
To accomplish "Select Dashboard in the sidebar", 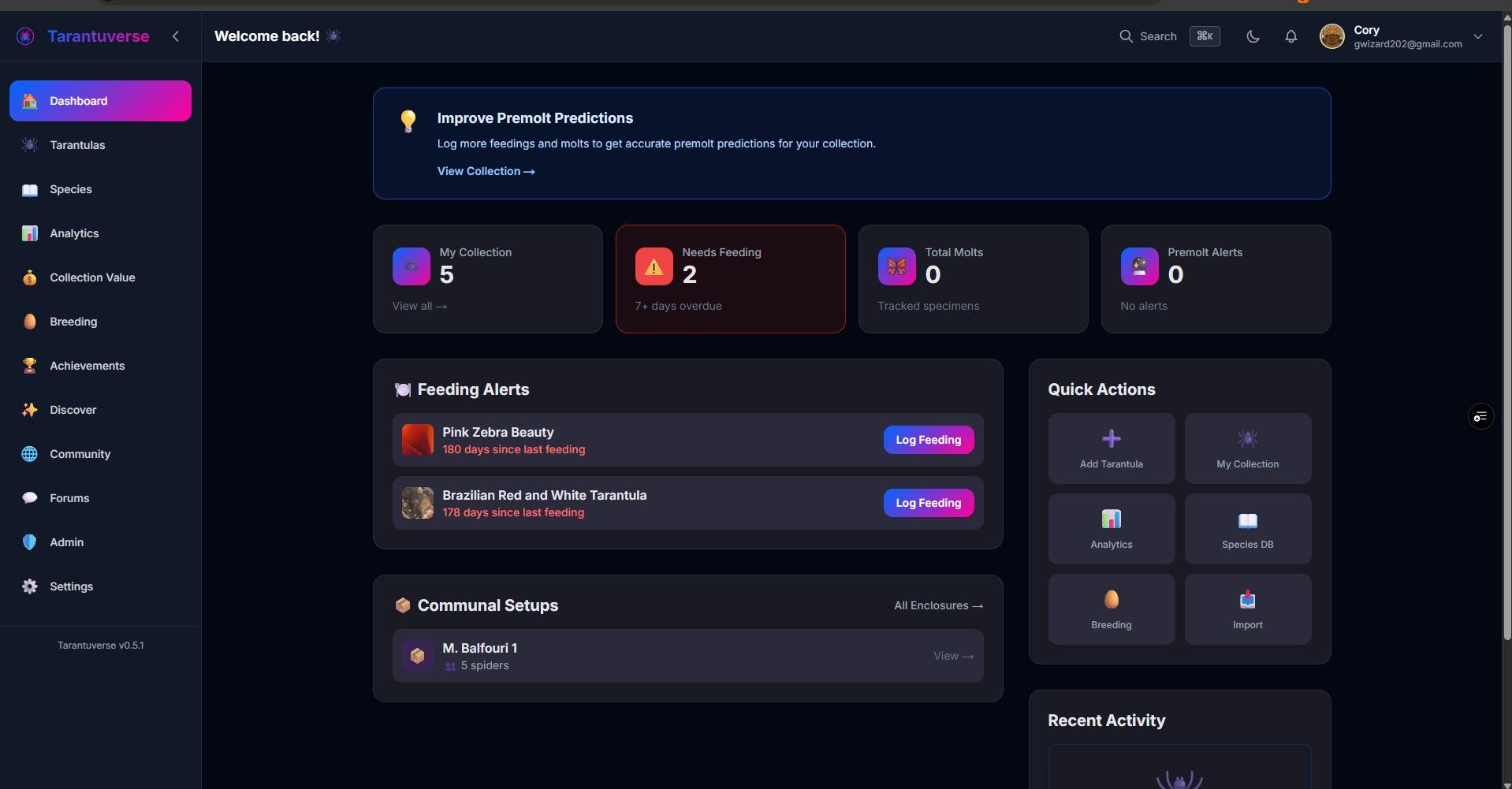I will tap(100, 101).
